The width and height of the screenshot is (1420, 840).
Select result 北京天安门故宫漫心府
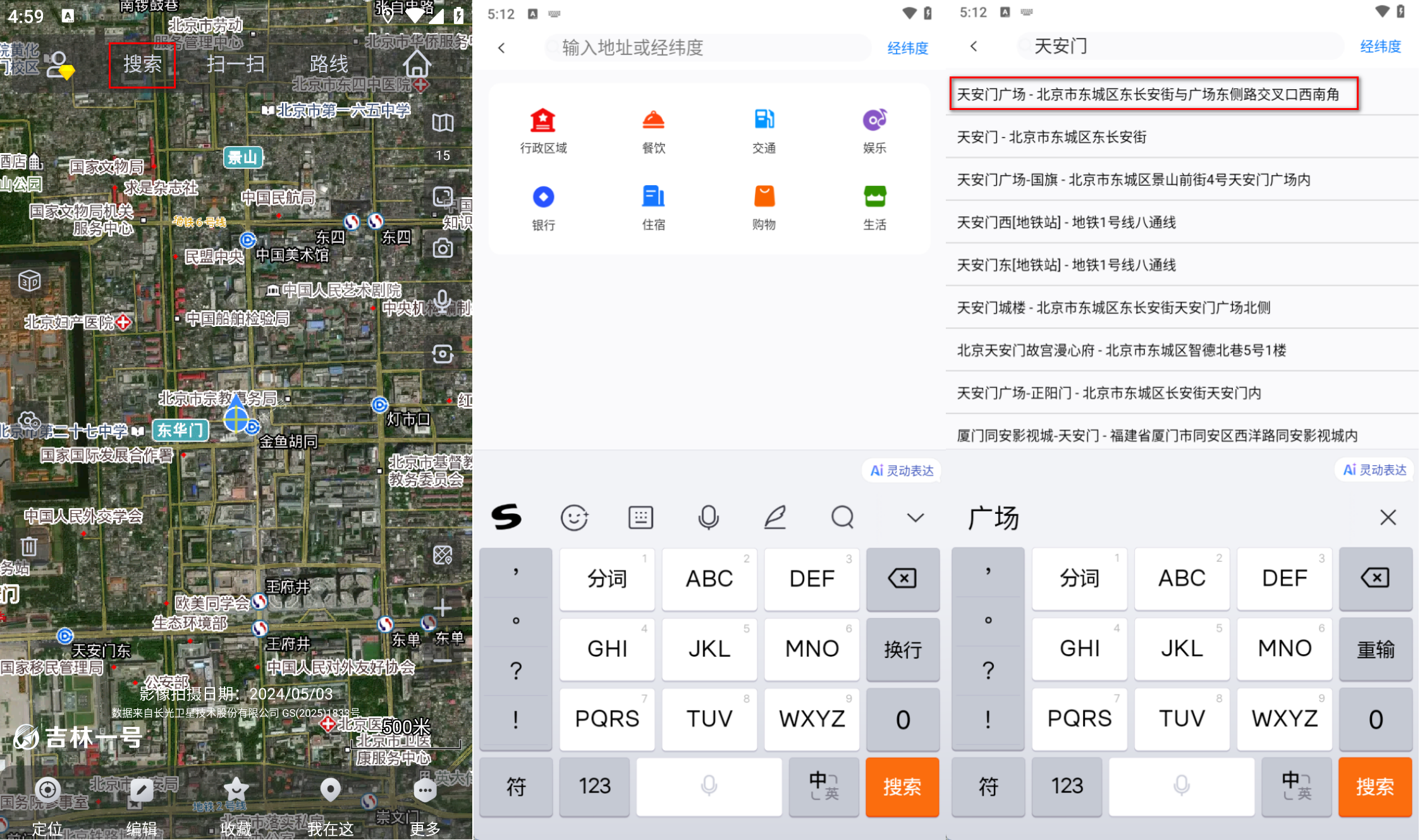tap(1182, 350)
